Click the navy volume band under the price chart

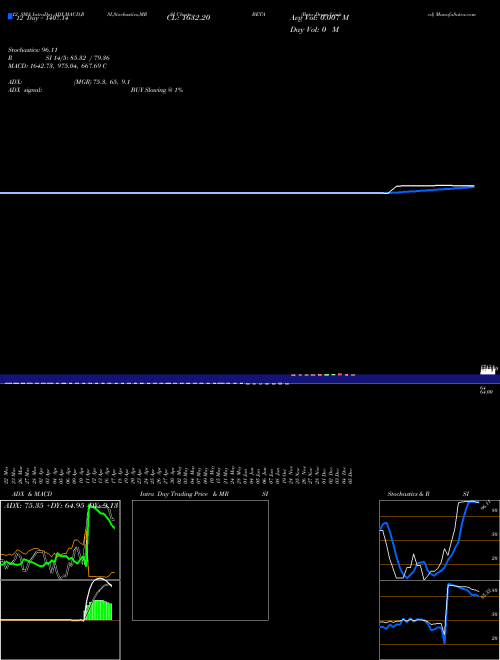(250, 379)
